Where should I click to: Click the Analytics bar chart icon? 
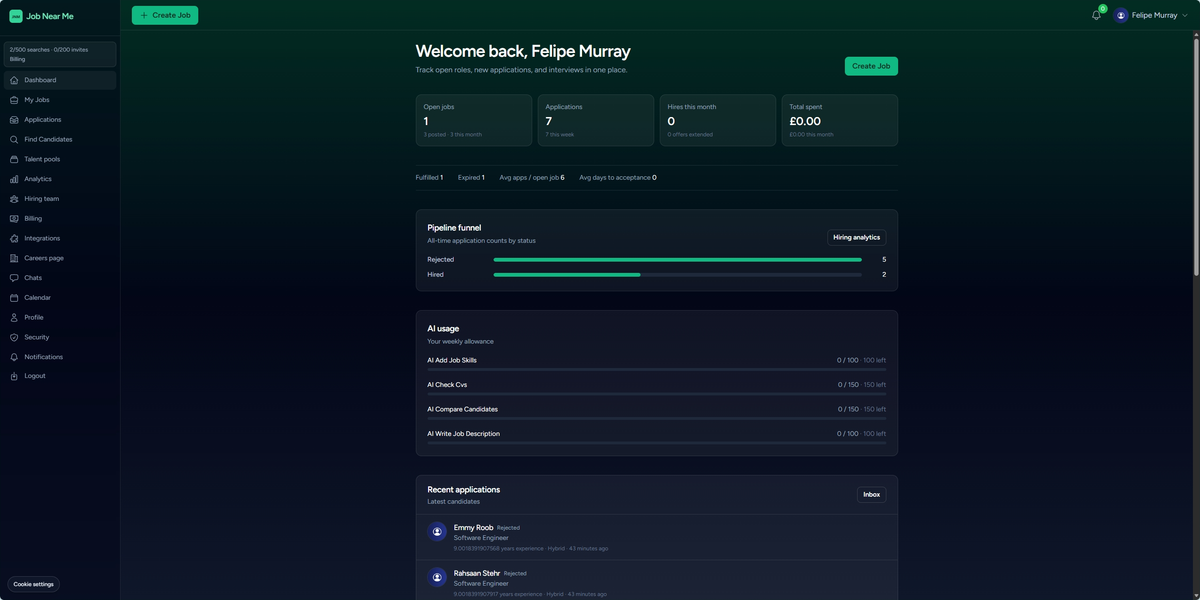(x=14, y=179)
